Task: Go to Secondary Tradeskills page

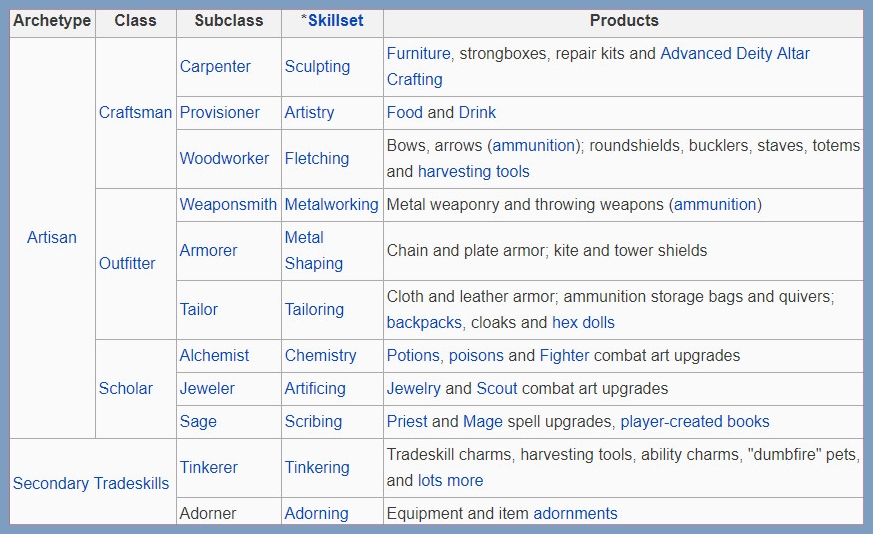Action: (91, 483)
